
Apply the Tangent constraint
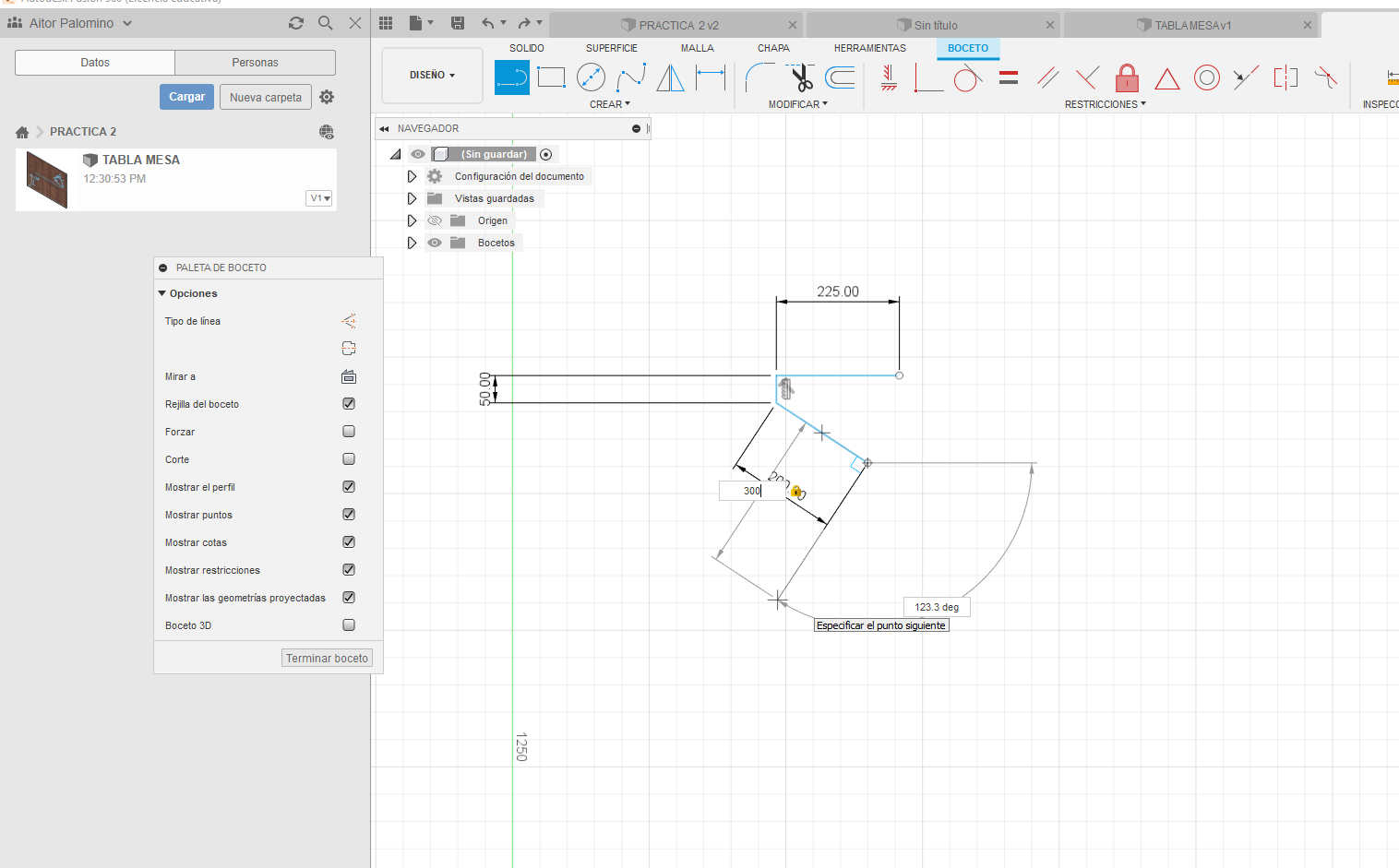967,77
